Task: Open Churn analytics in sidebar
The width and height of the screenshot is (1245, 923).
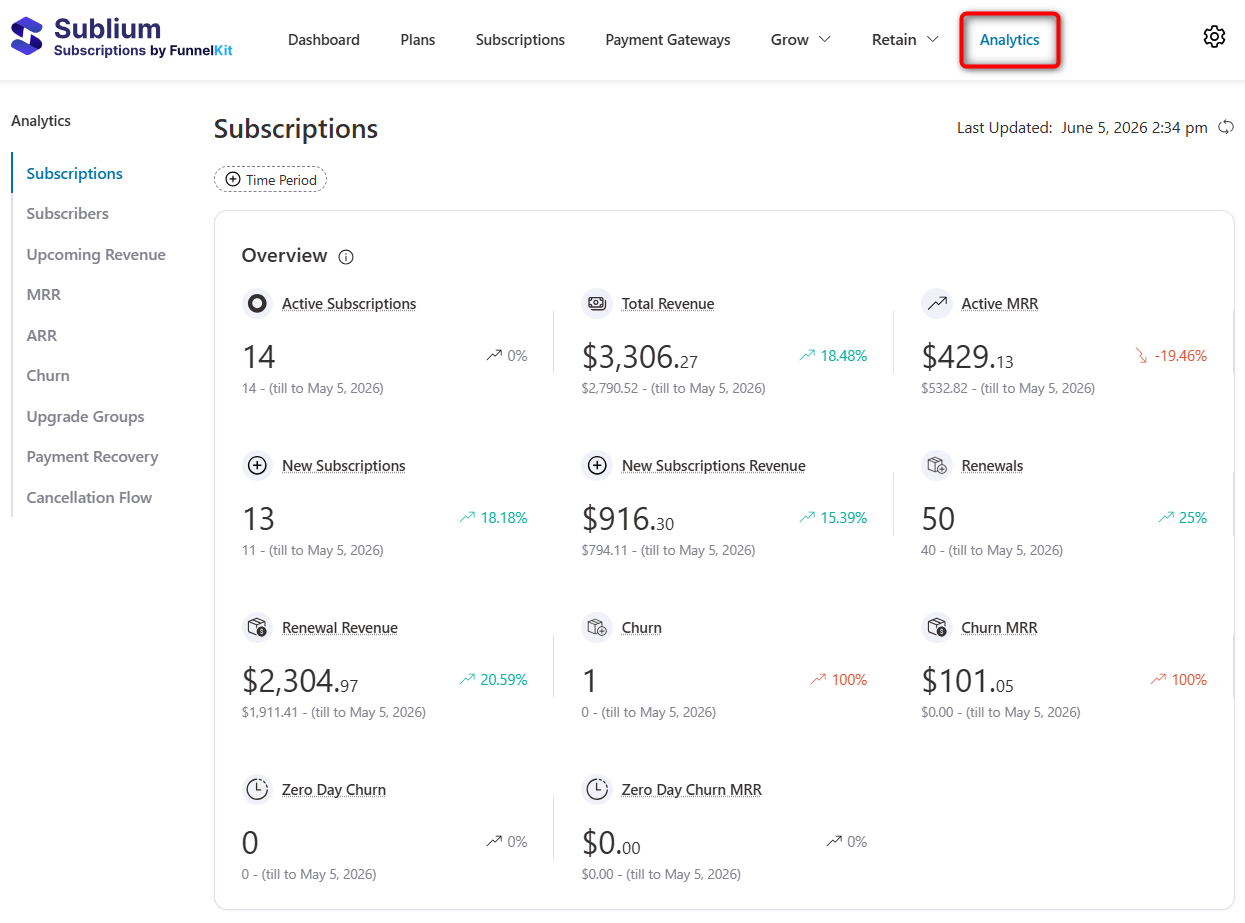Action: pyautogui.click(x=48, y=376)
